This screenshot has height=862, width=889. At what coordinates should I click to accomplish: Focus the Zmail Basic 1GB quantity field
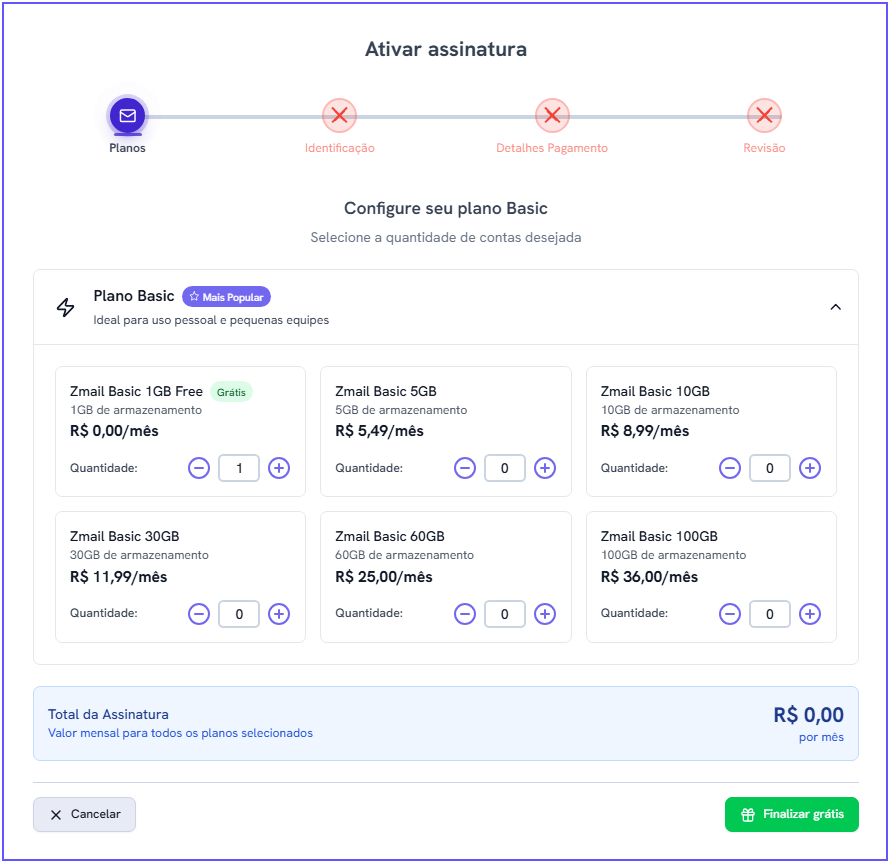[239, 468]
